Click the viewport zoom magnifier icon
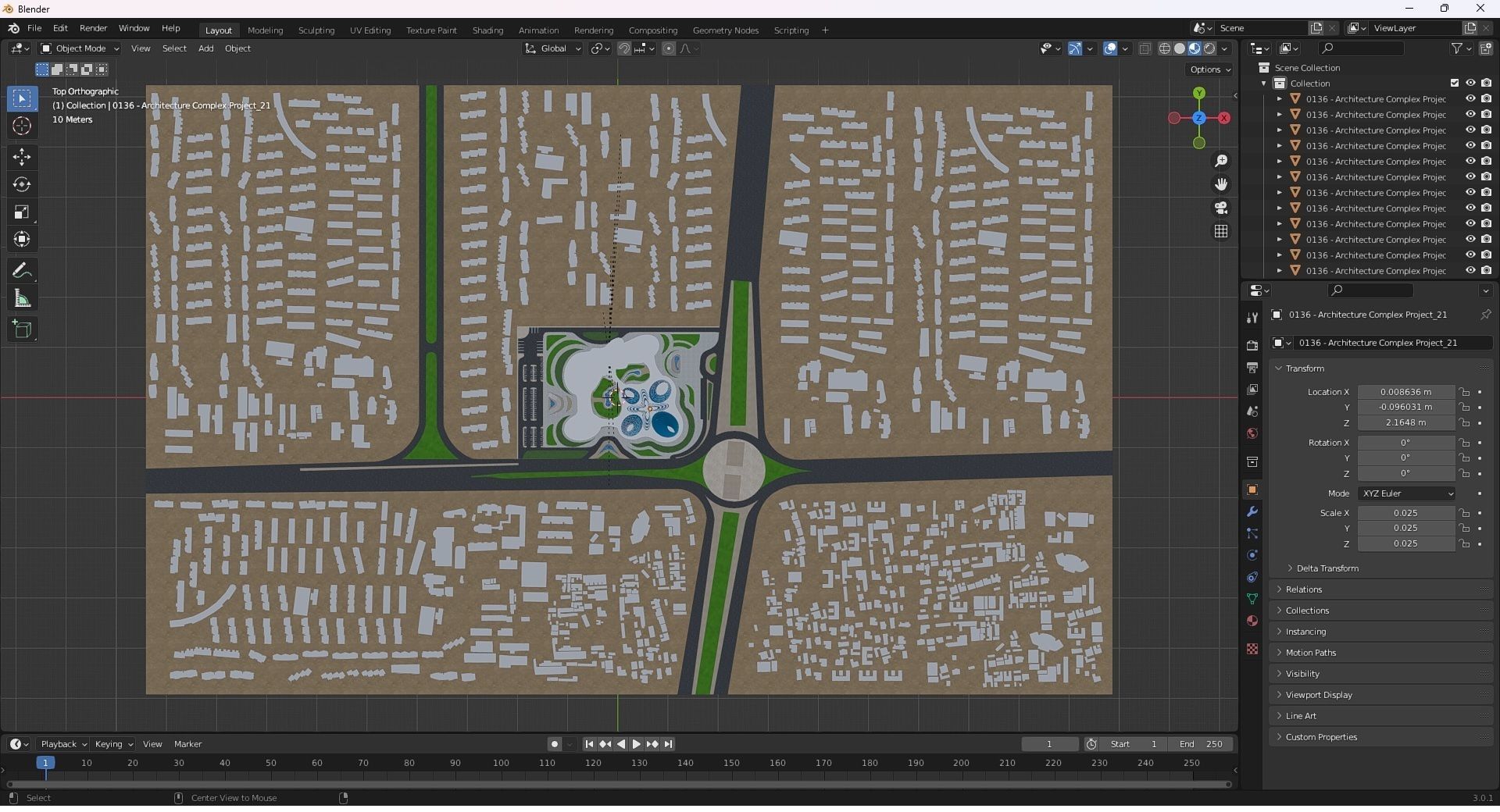Viewport: 1500px width, 812px height. [x=1221, y=161]
